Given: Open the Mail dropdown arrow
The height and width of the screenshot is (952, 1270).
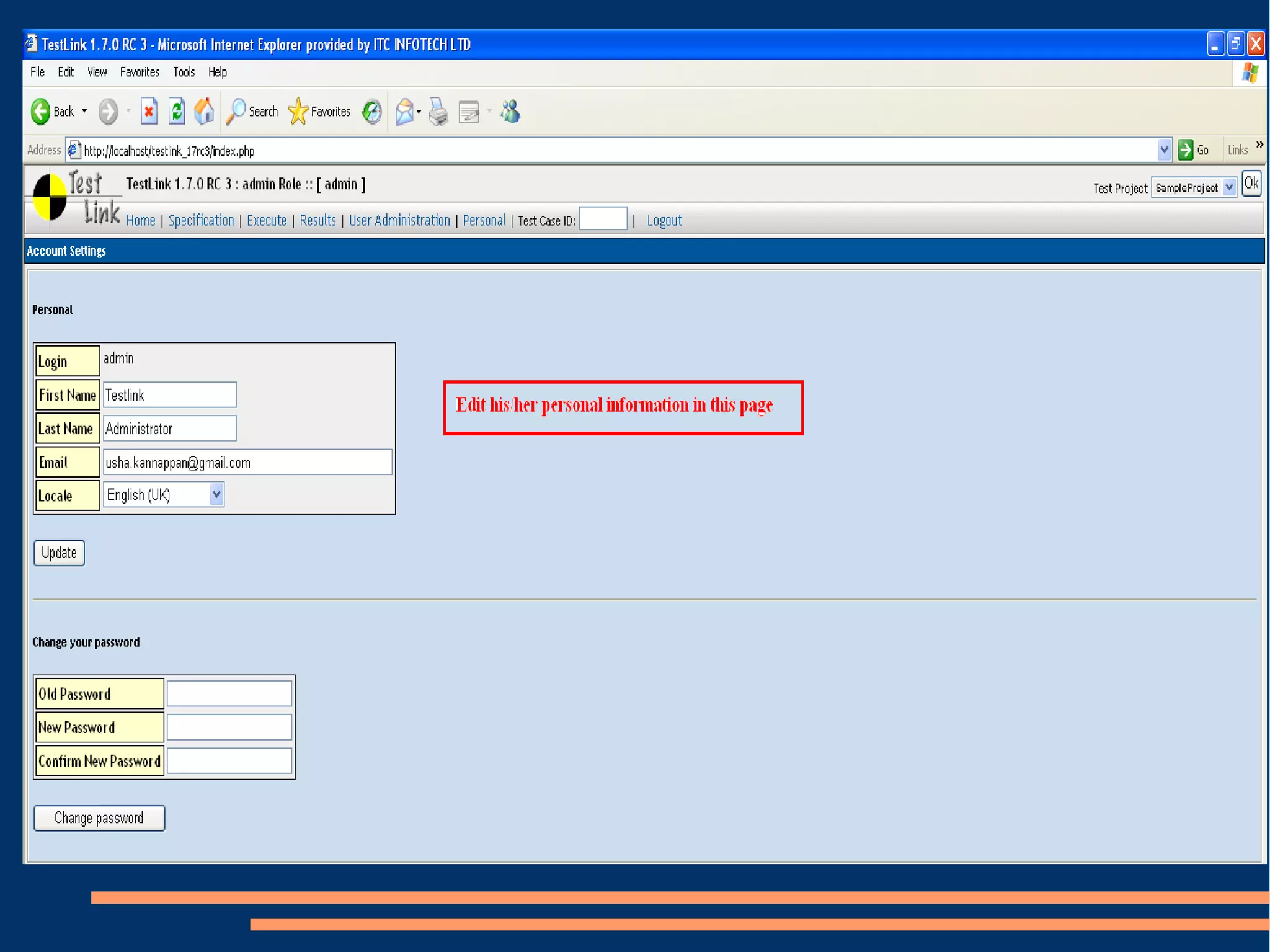Looking at the screenshot, I should pos(419,112).
